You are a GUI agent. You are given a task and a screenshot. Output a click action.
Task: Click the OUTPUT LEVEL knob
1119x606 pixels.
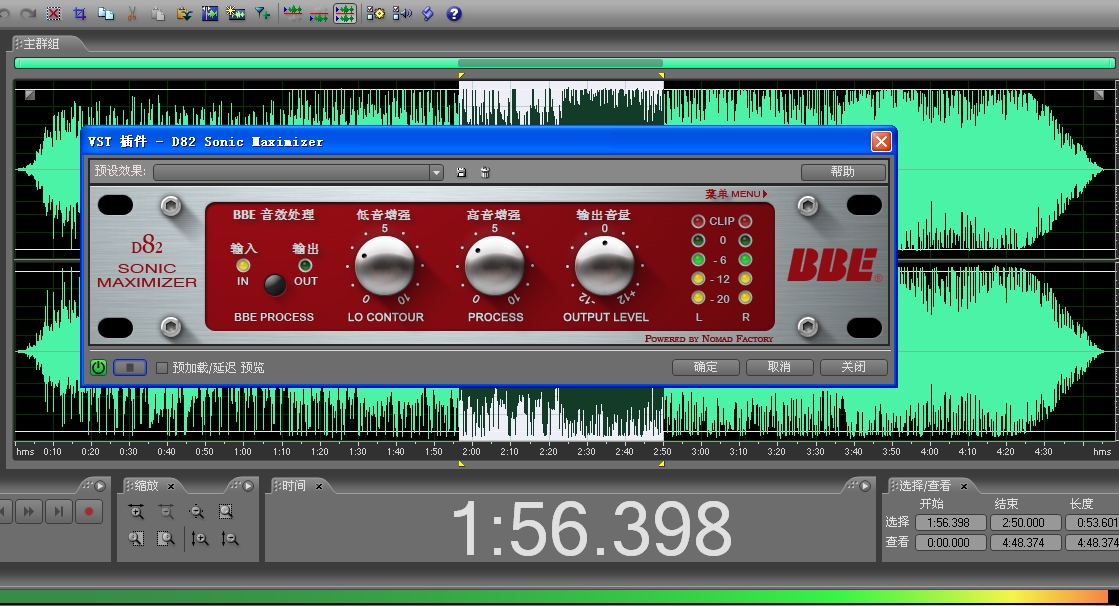[604, 266]
